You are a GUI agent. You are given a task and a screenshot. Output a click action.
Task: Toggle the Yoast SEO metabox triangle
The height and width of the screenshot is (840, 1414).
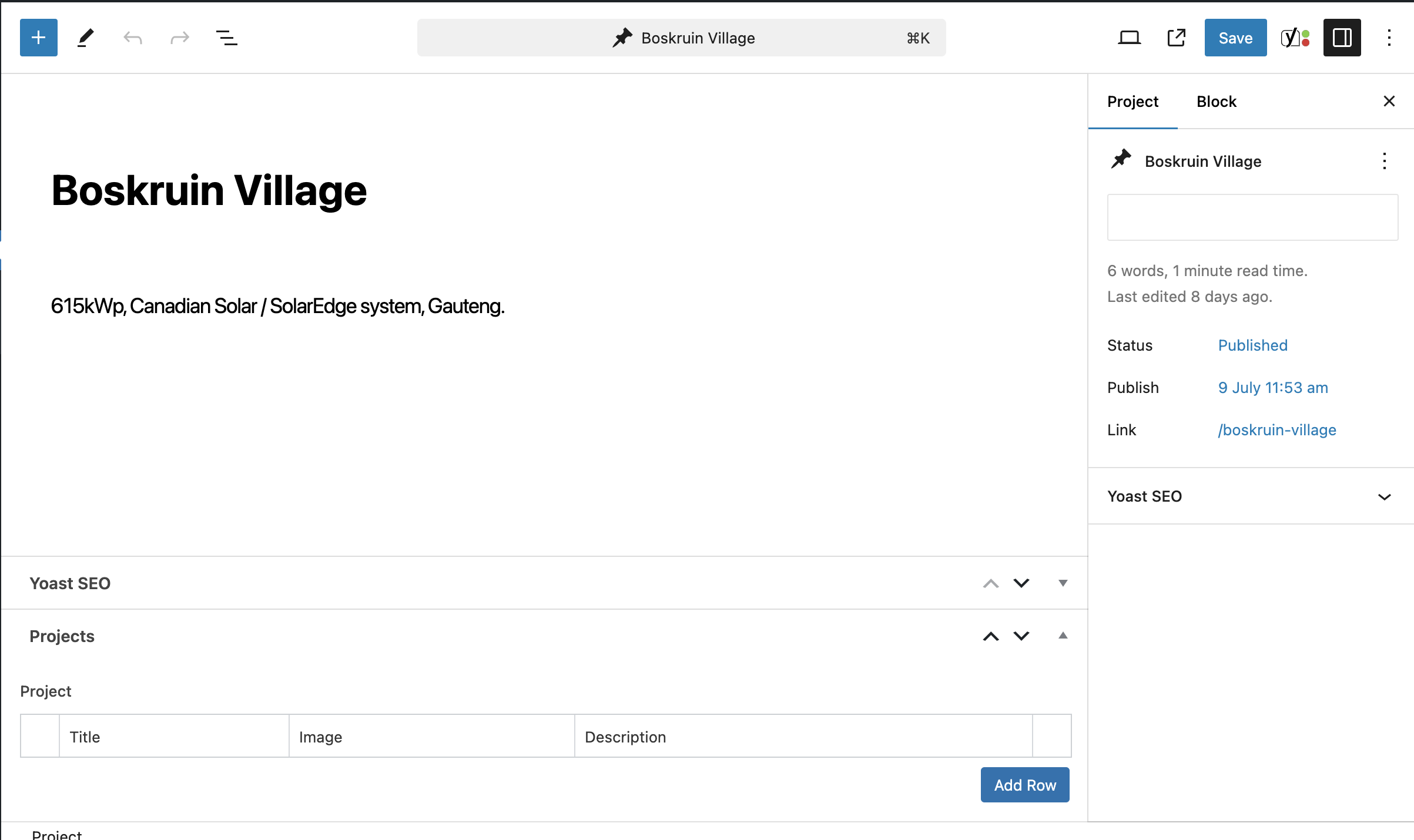click(1063, 583)
